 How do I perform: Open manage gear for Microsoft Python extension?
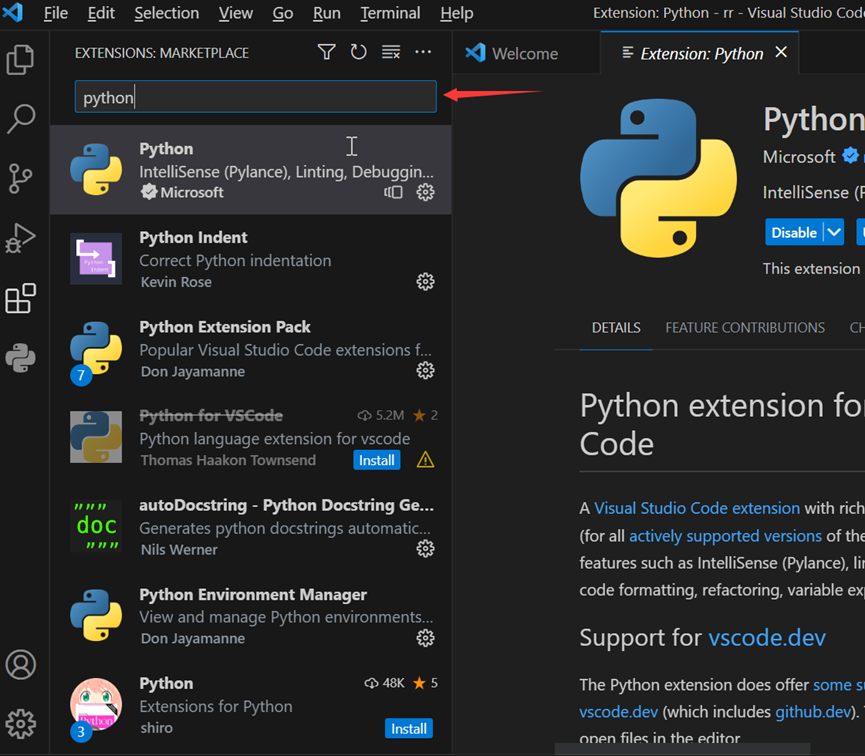425,192
